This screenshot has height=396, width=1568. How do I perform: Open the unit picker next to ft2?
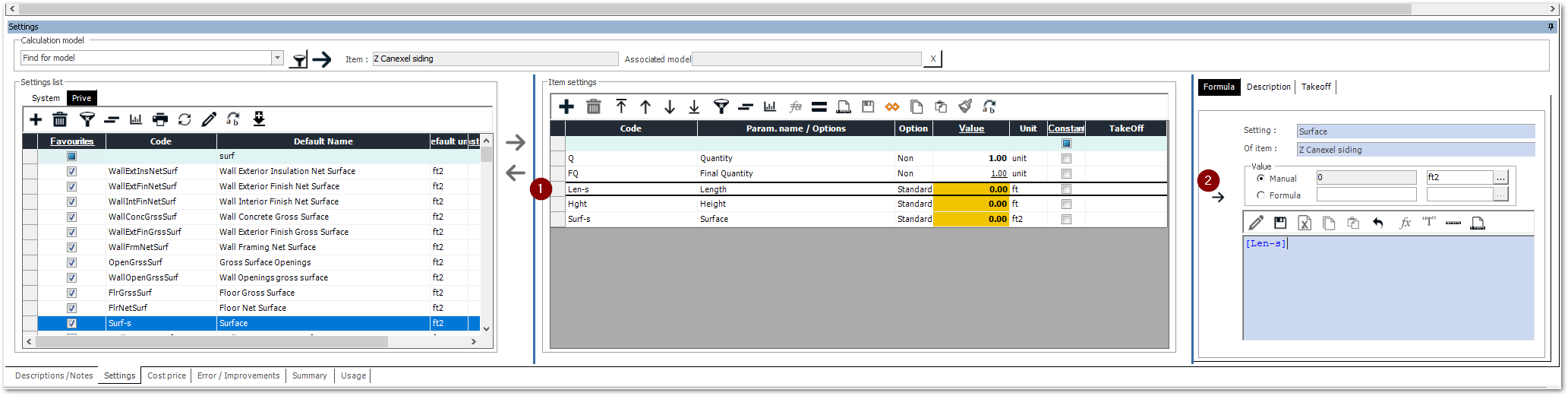click(1500, 178)
